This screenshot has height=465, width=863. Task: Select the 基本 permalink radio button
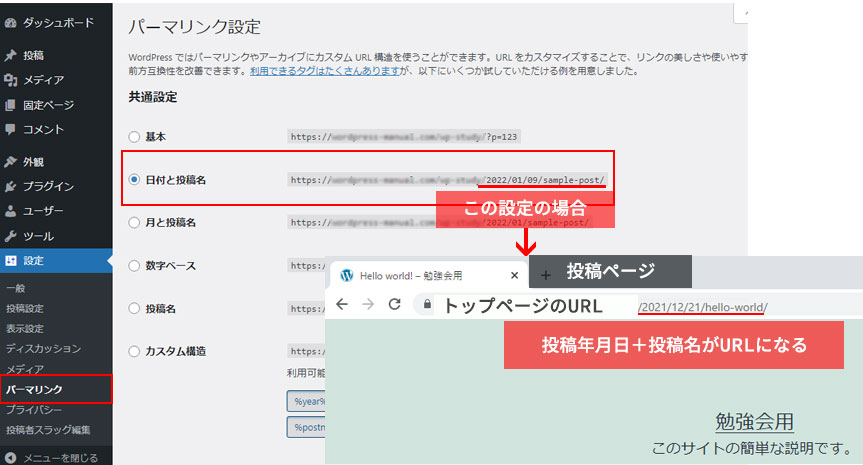point(134,136)
